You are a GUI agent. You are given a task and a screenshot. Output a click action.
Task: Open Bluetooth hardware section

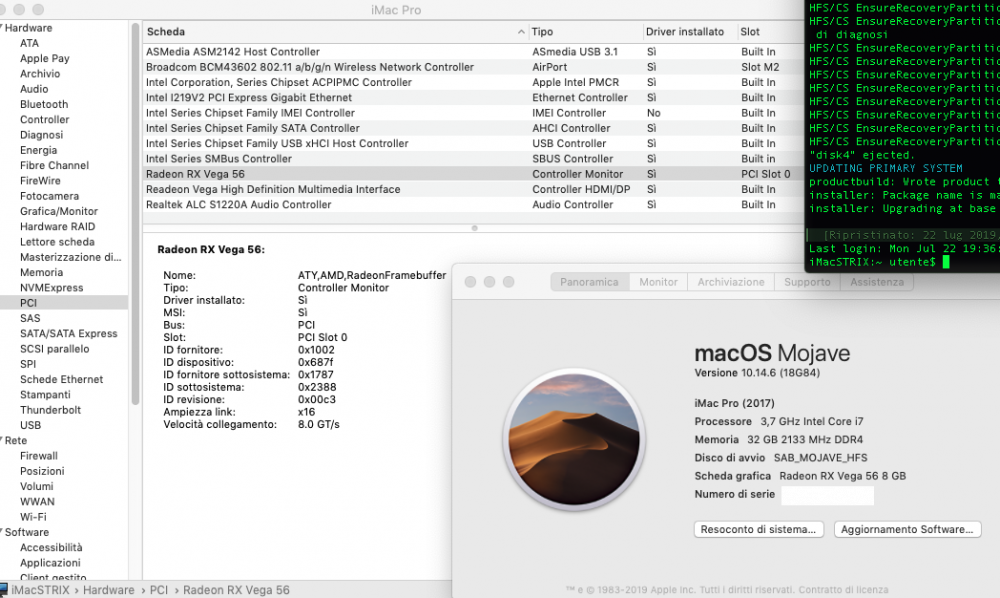coord(44,105)
